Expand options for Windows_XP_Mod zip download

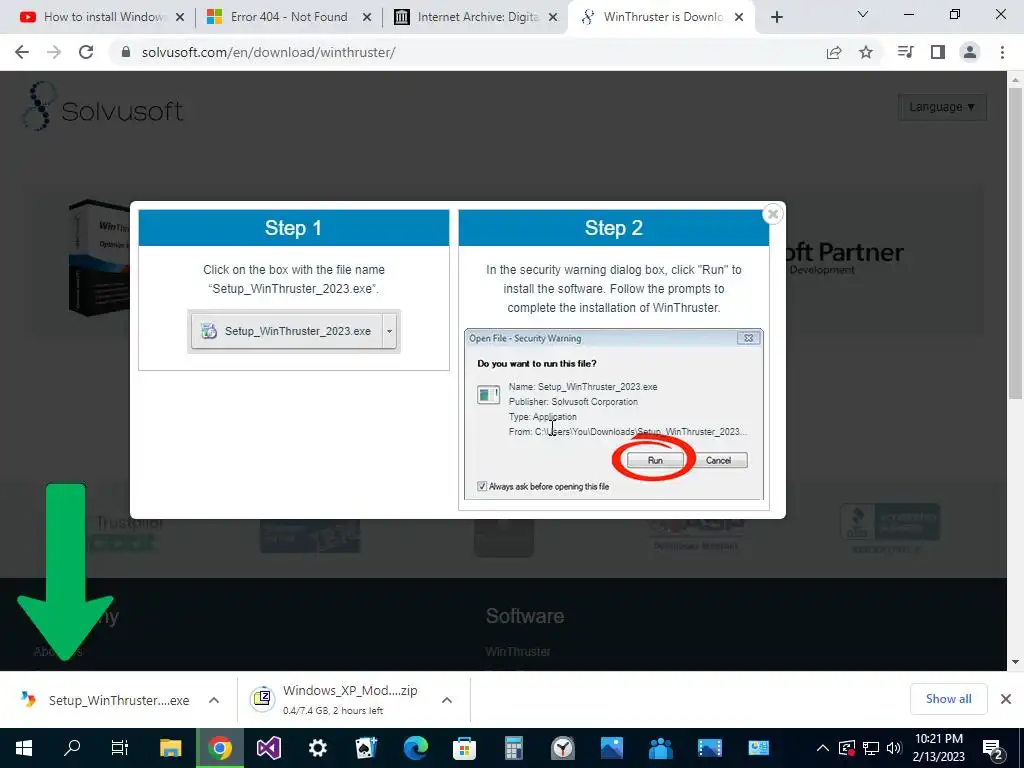click(x=447, y=700)
